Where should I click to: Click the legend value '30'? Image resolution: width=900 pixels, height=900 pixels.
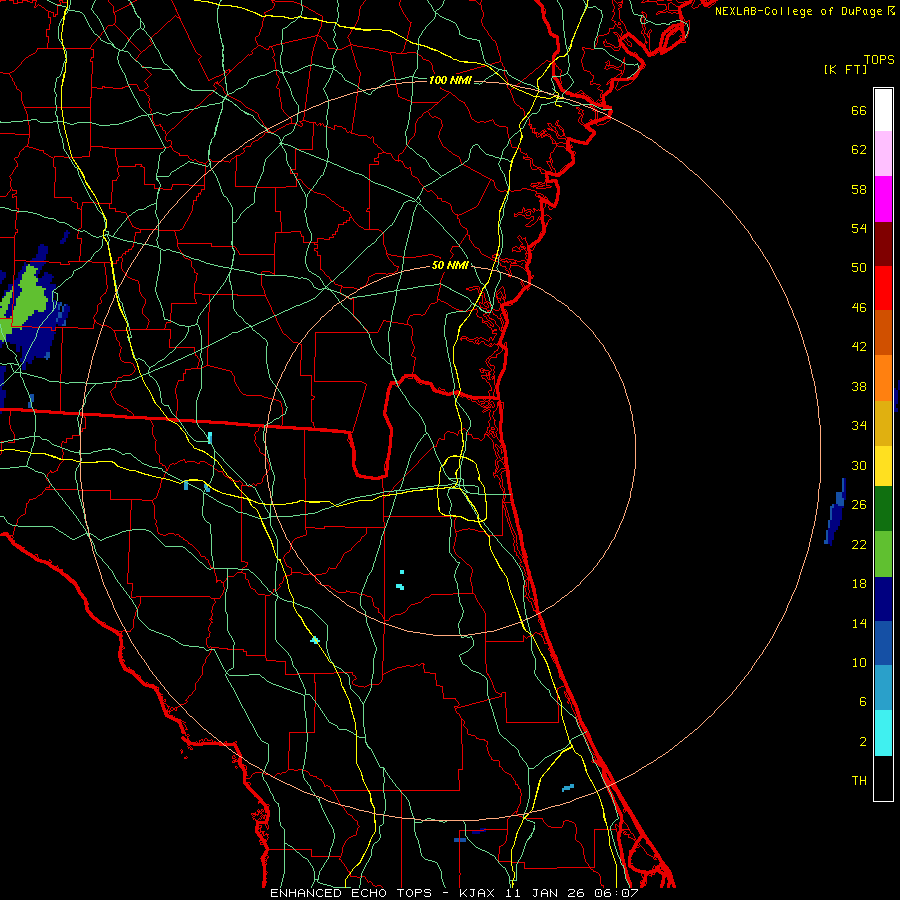coord(859,465)
